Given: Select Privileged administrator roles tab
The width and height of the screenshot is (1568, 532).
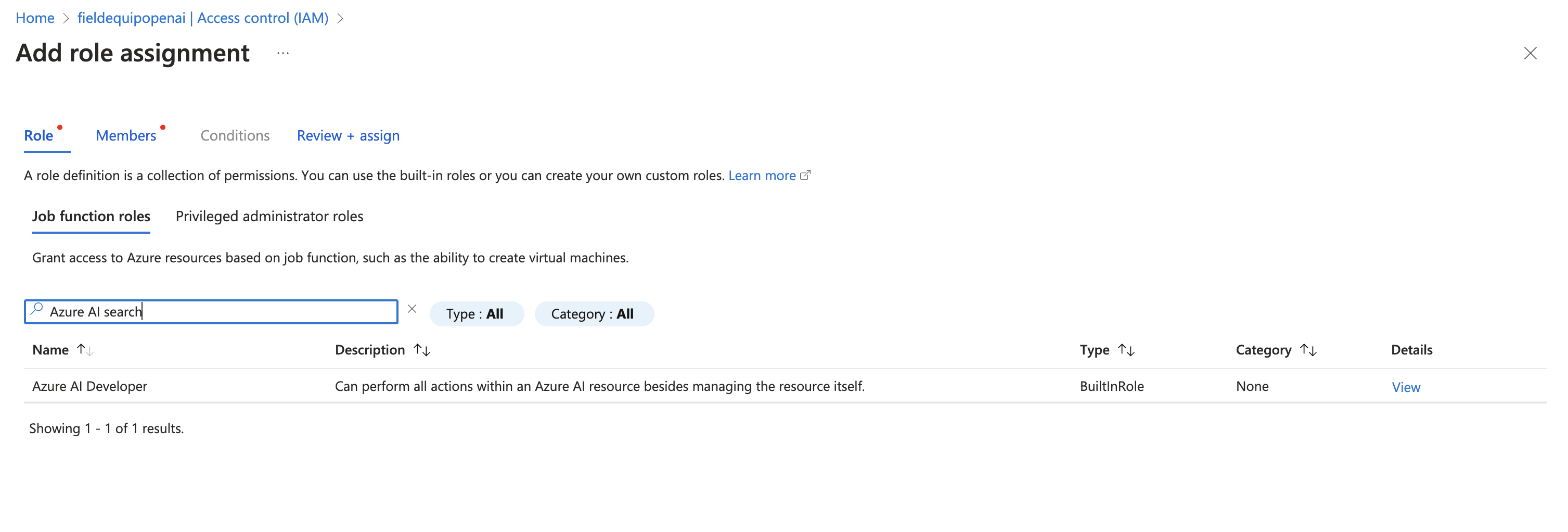Looking at the screenshot, I should click(x=269, y=217).
